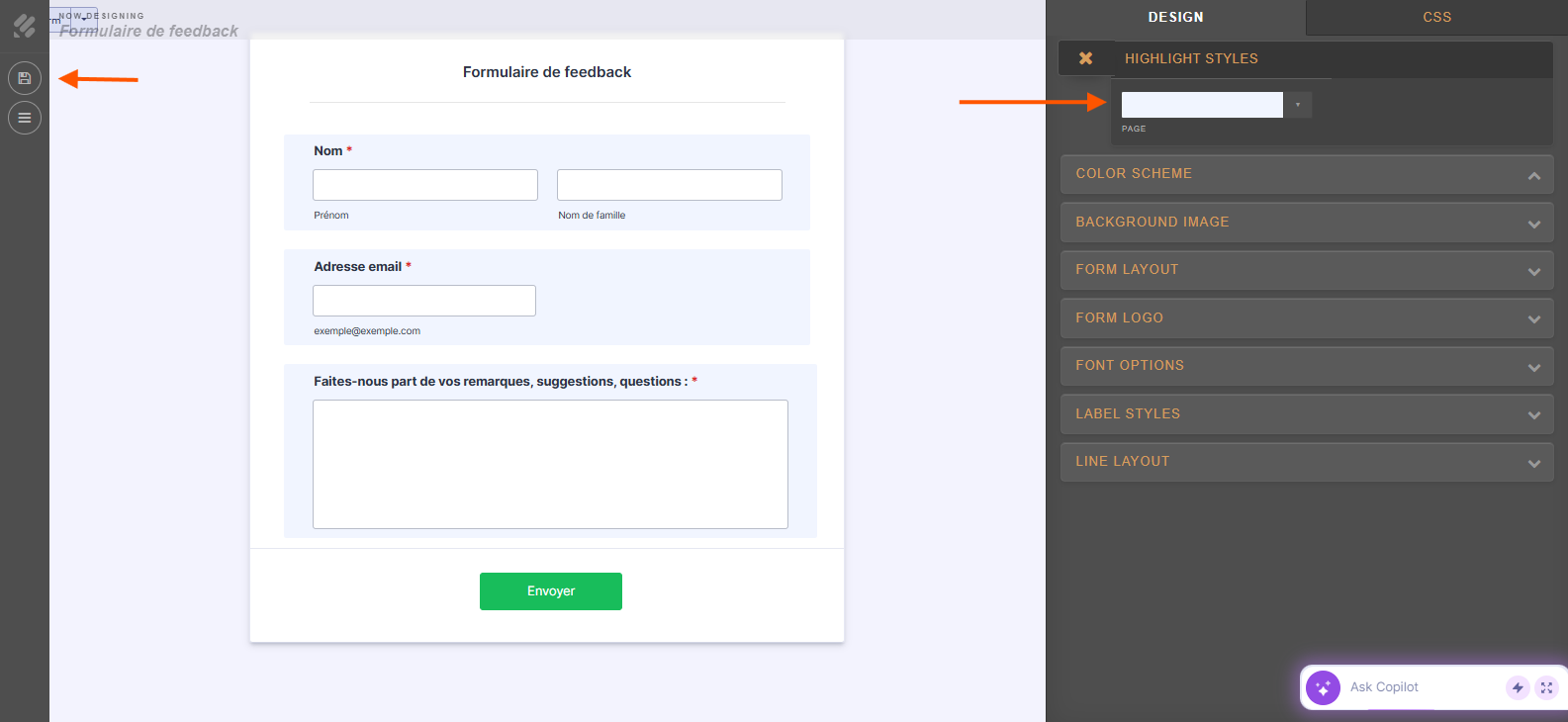Click the purple Copilot sparkle icon

click(1323, 687)
